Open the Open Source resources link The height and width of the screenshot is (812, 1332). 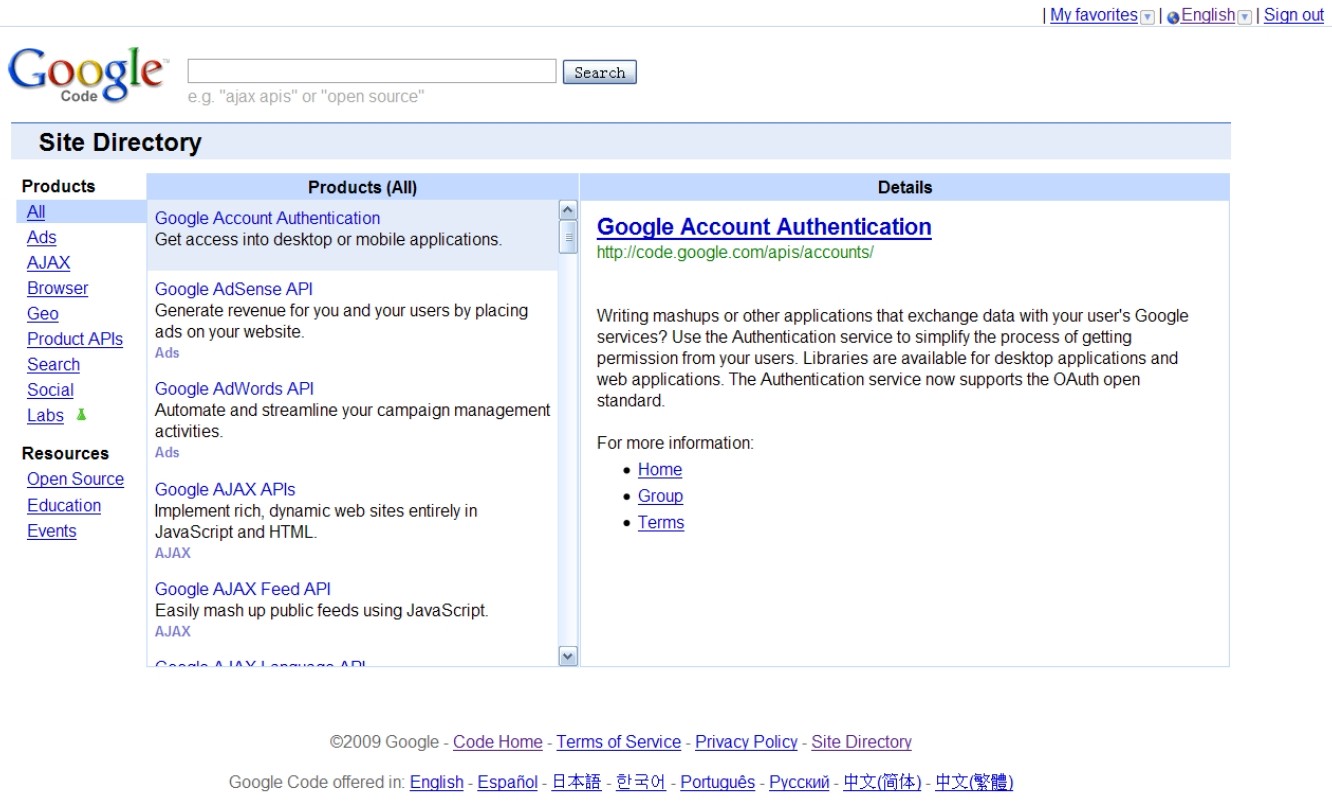[76, 479]
